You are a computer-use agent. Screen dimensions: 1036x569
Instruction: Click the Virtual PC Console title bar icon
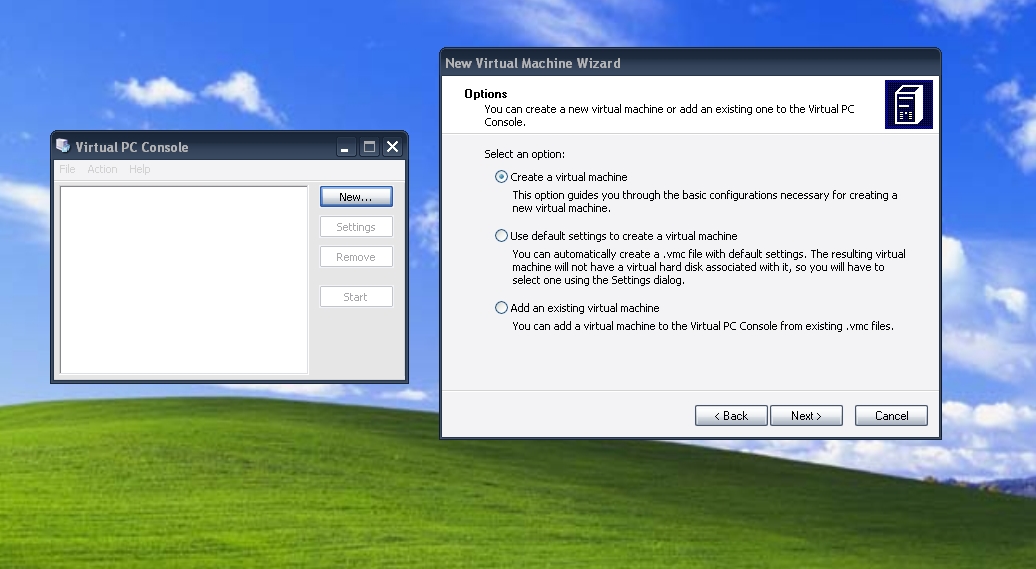point(63,146)
